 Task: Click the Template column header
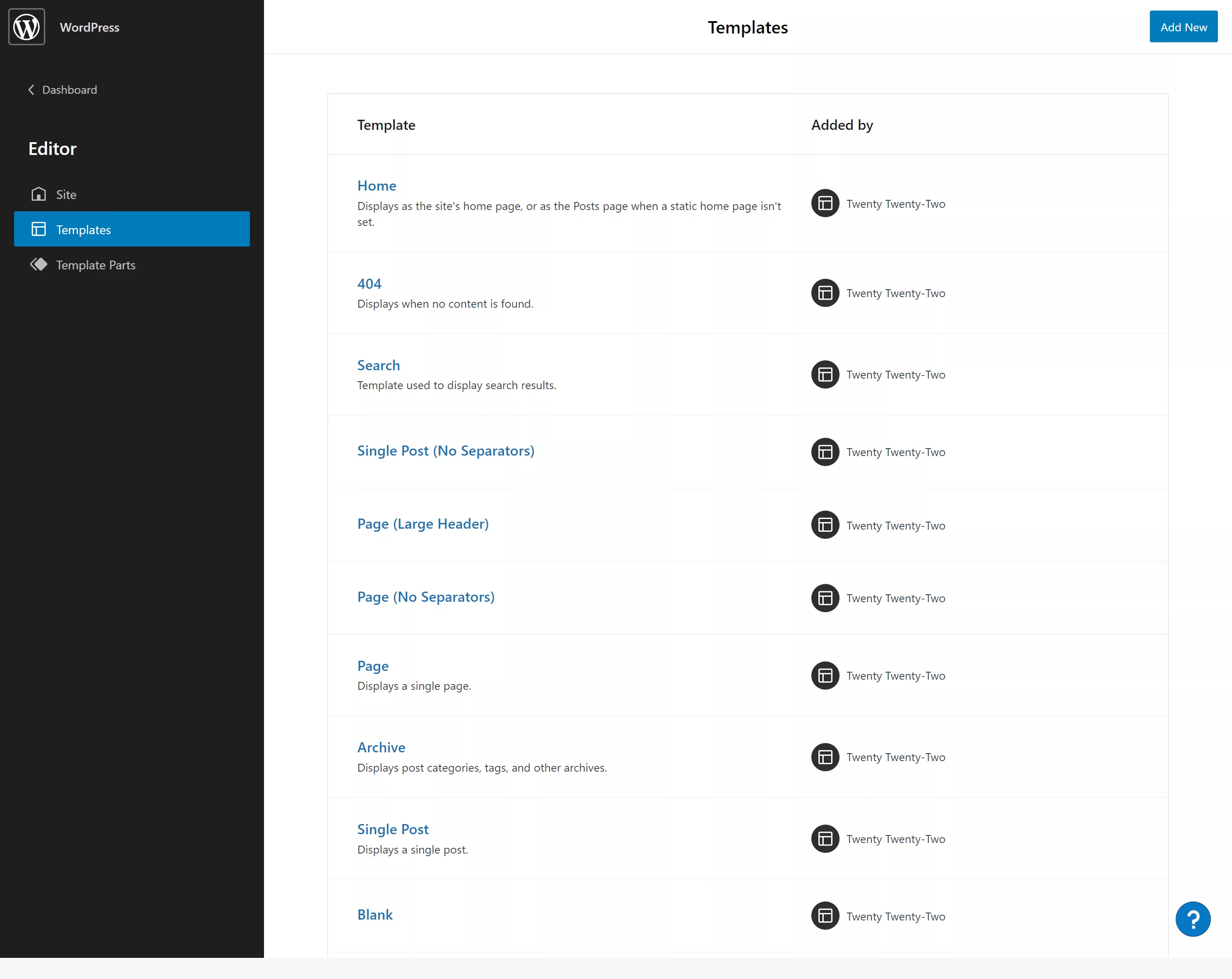386,125
